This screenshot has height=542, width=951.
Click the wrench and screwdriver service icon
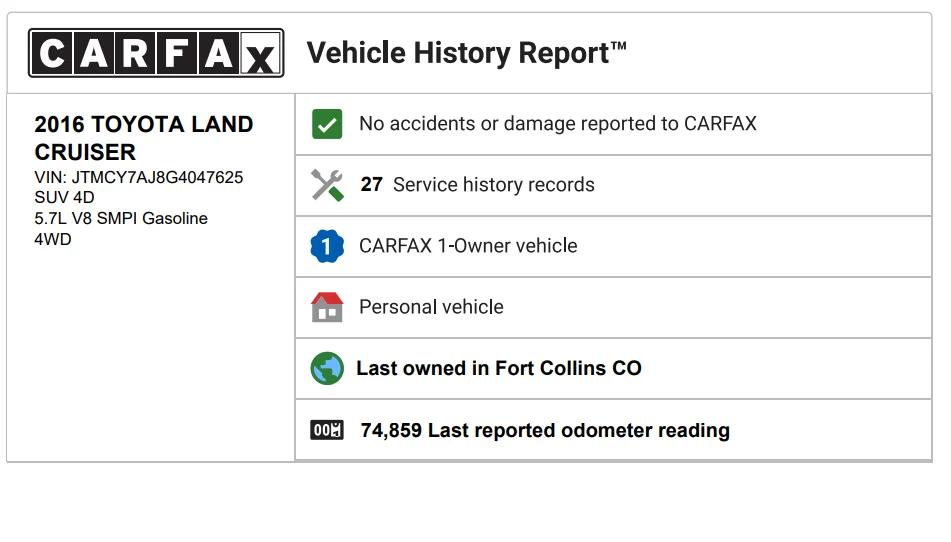click(x=327, y=185)
